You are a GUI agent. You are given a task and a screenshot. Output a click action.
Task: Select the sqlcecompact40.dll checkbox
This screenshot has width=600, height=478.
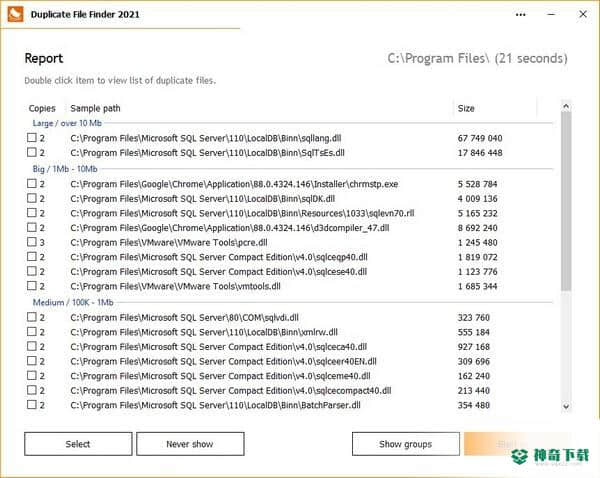32,390
